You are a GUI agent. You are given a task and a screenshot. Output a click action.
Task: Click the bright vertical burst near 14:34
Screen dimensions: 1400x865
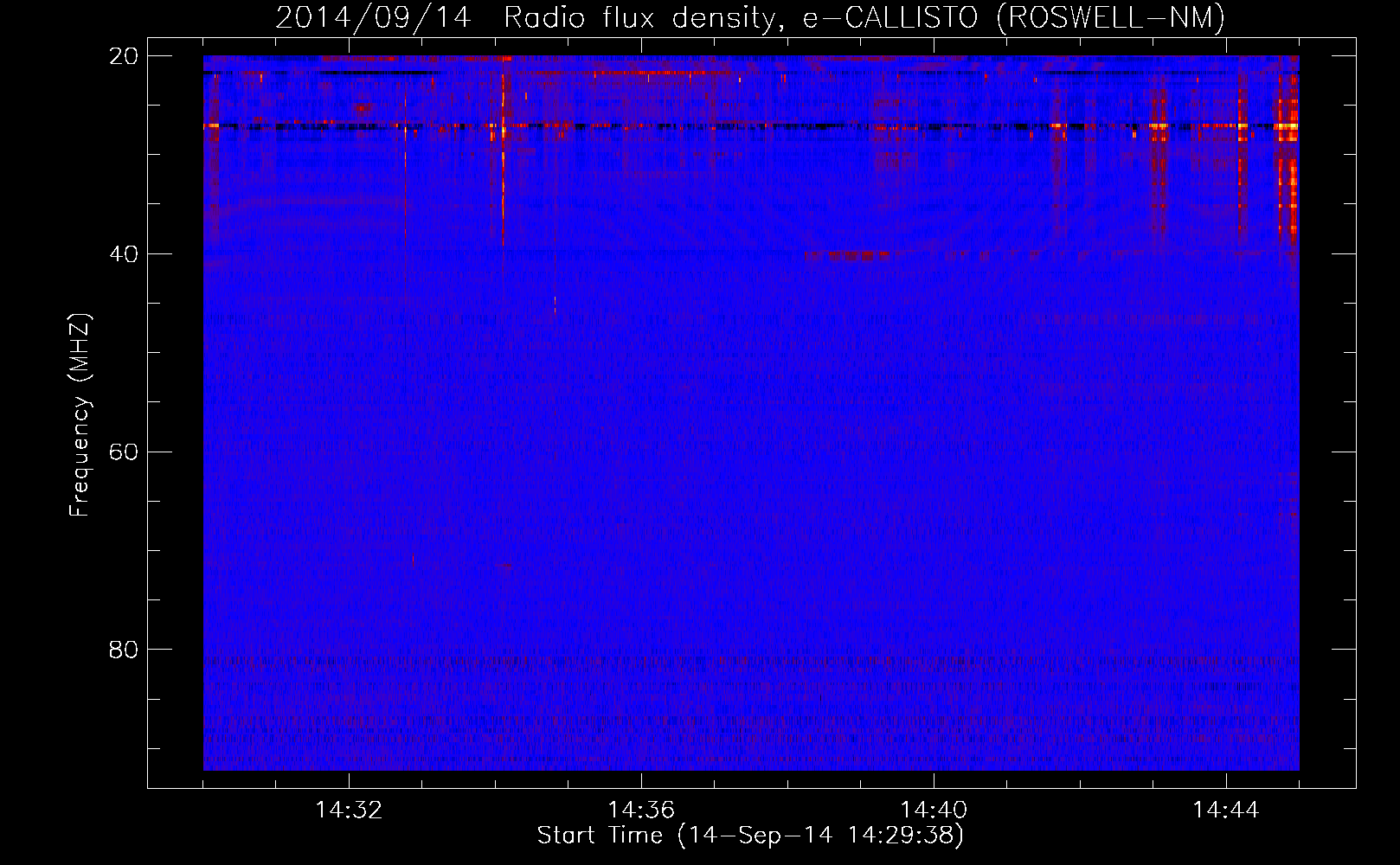click(503, 151)
